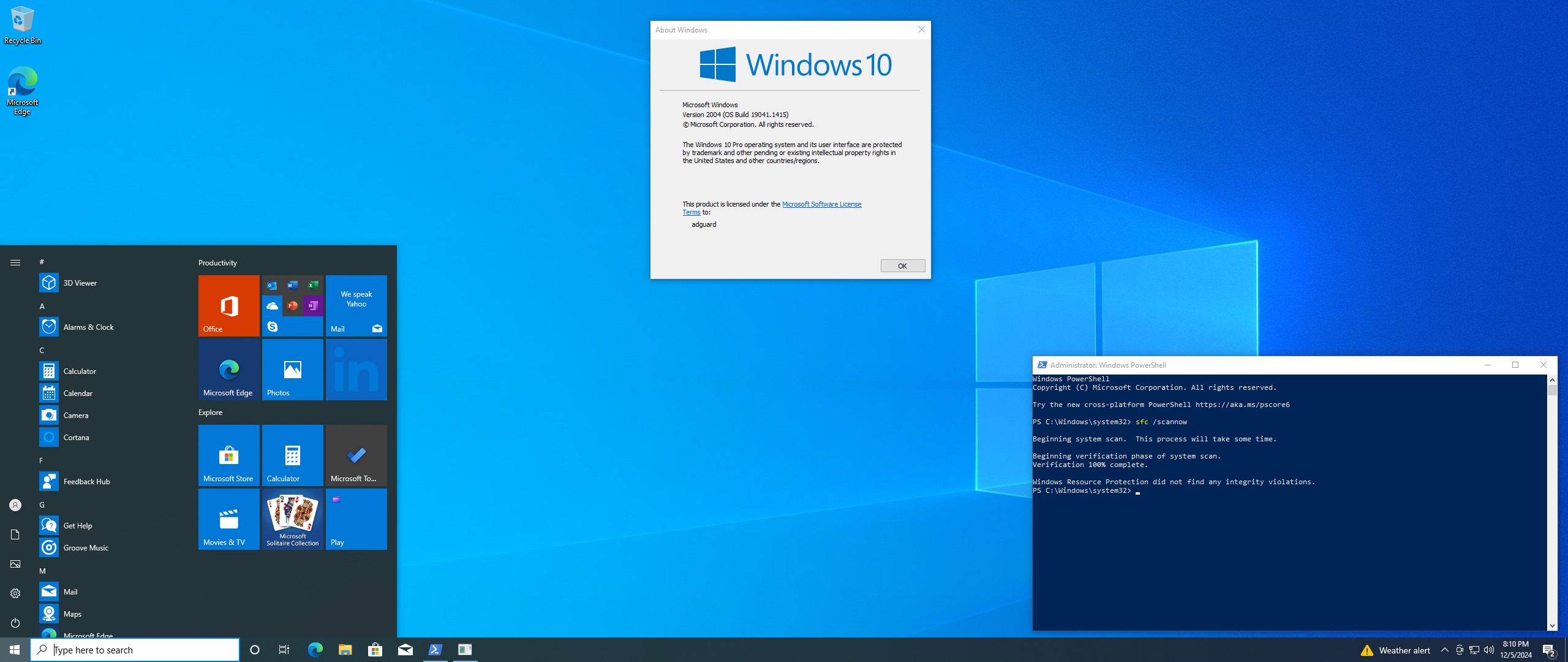Click PowerShell scrollbar down arrow

point(1552,626)
